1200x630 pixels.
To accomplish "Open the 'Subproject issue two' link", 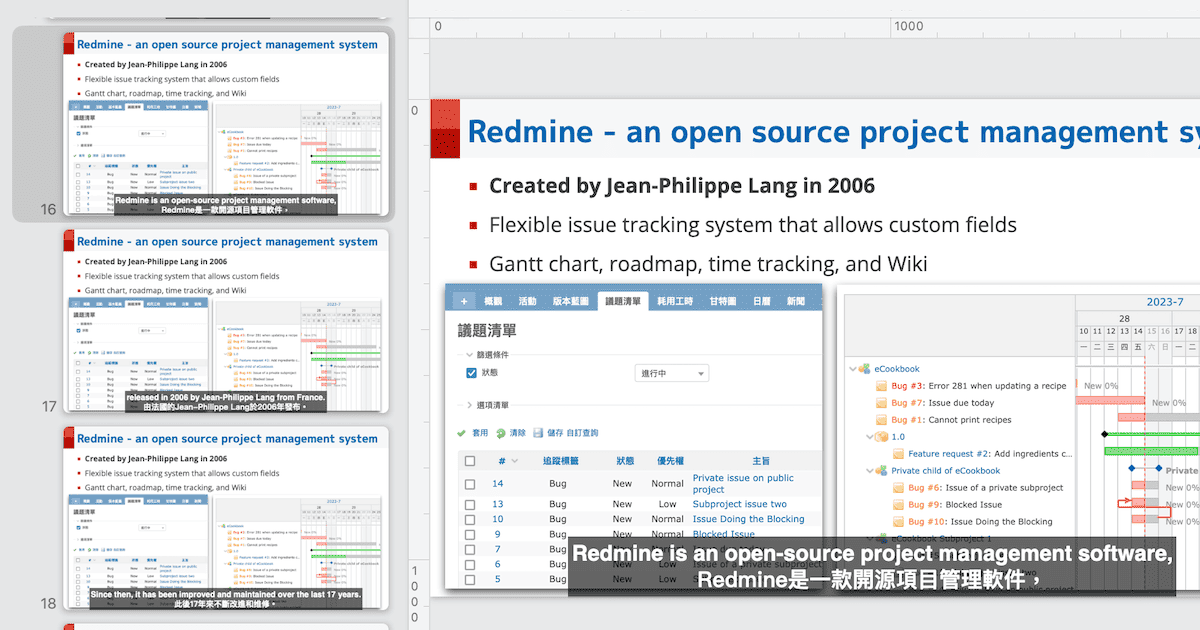I will click(739, 504).
